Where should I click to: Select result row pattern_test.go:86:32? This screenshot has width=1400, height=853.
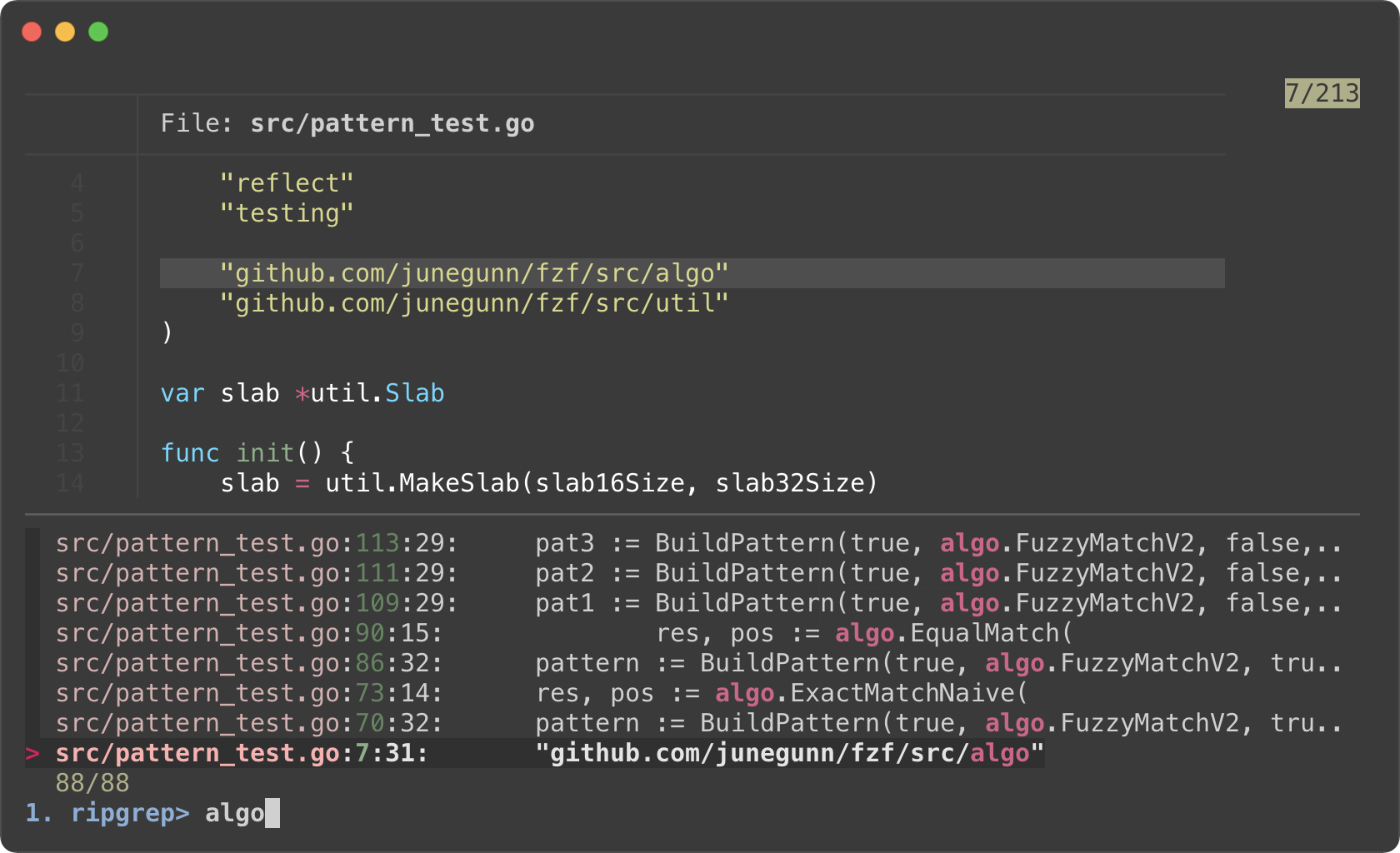click(x=698, y=663)
